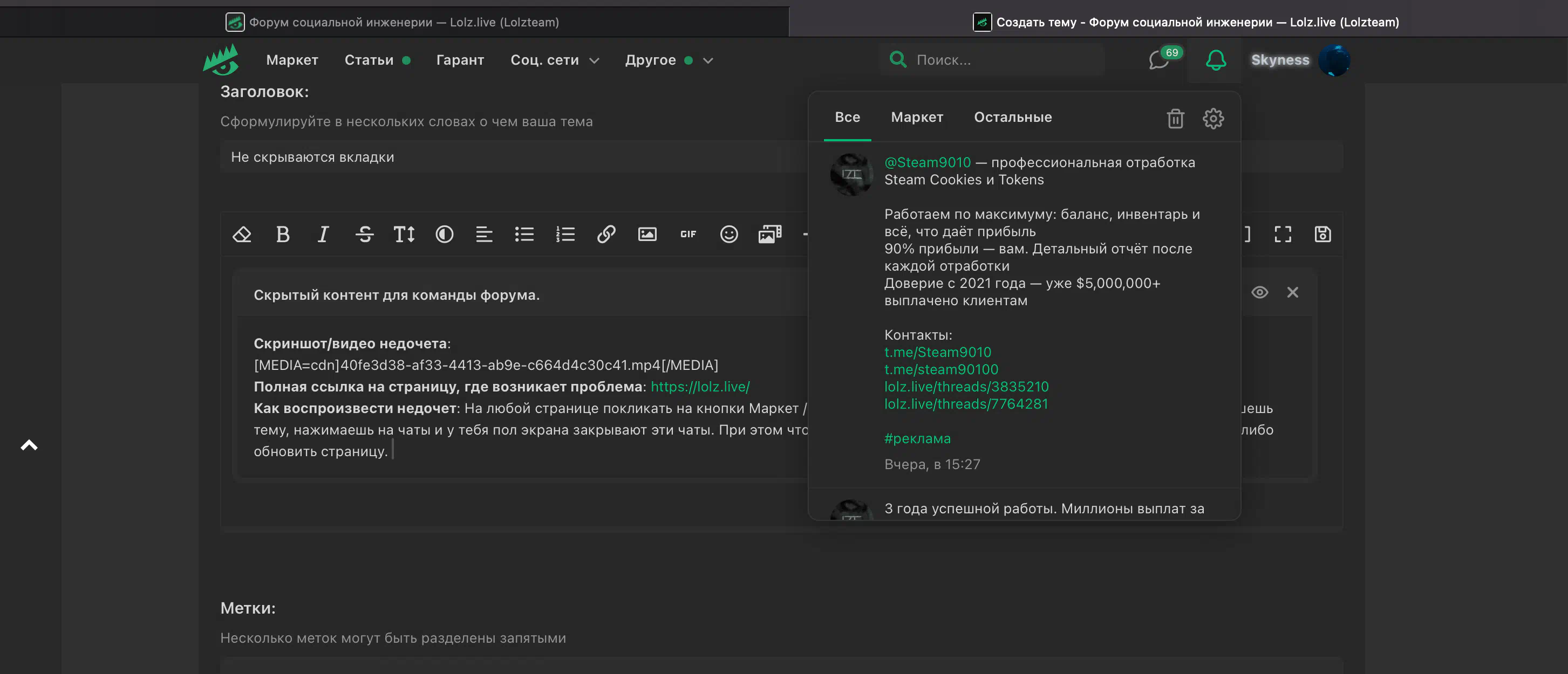Insert a bulleted list
The height and width of the screenshot is (674, 1568).
click(524, 234)
